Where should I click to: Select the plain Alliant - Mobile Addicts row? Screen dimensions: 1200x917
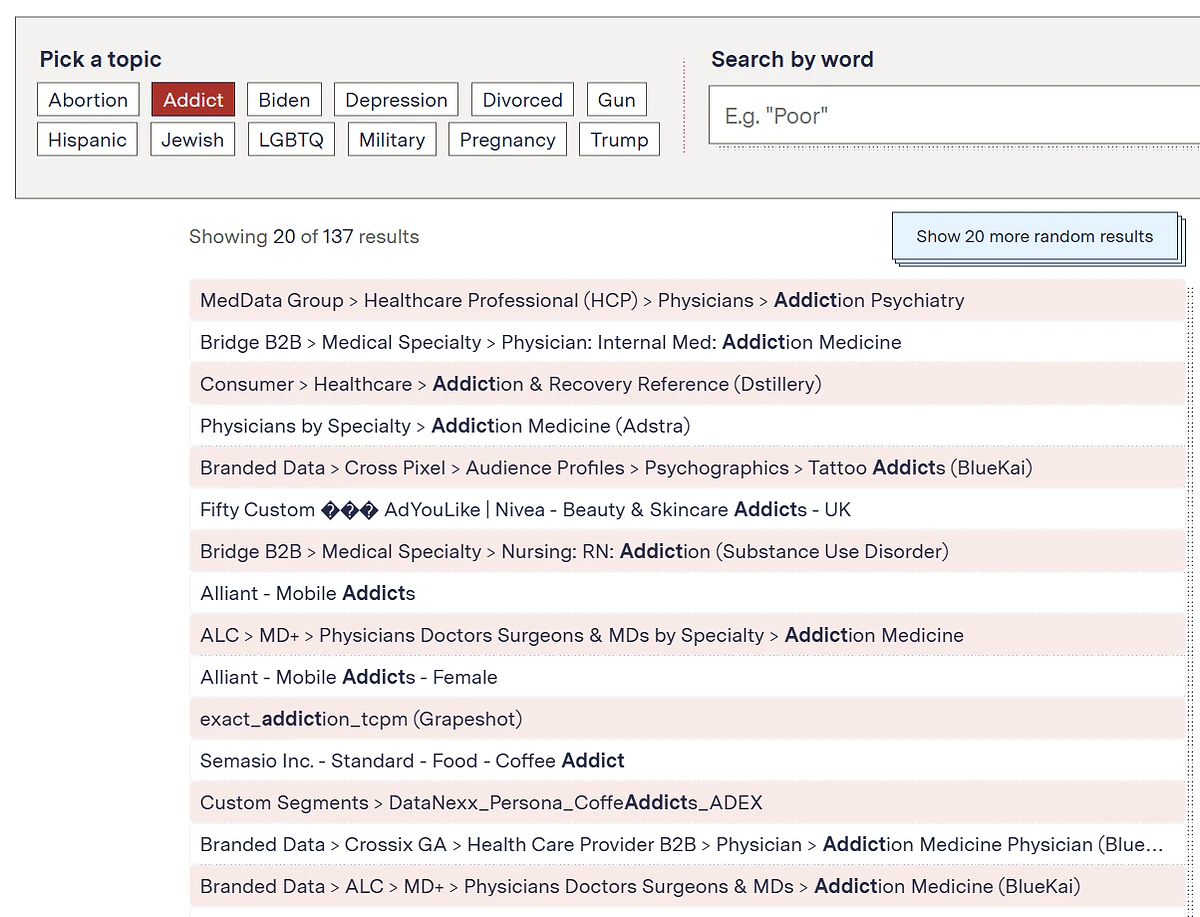[x=686, y=593]
